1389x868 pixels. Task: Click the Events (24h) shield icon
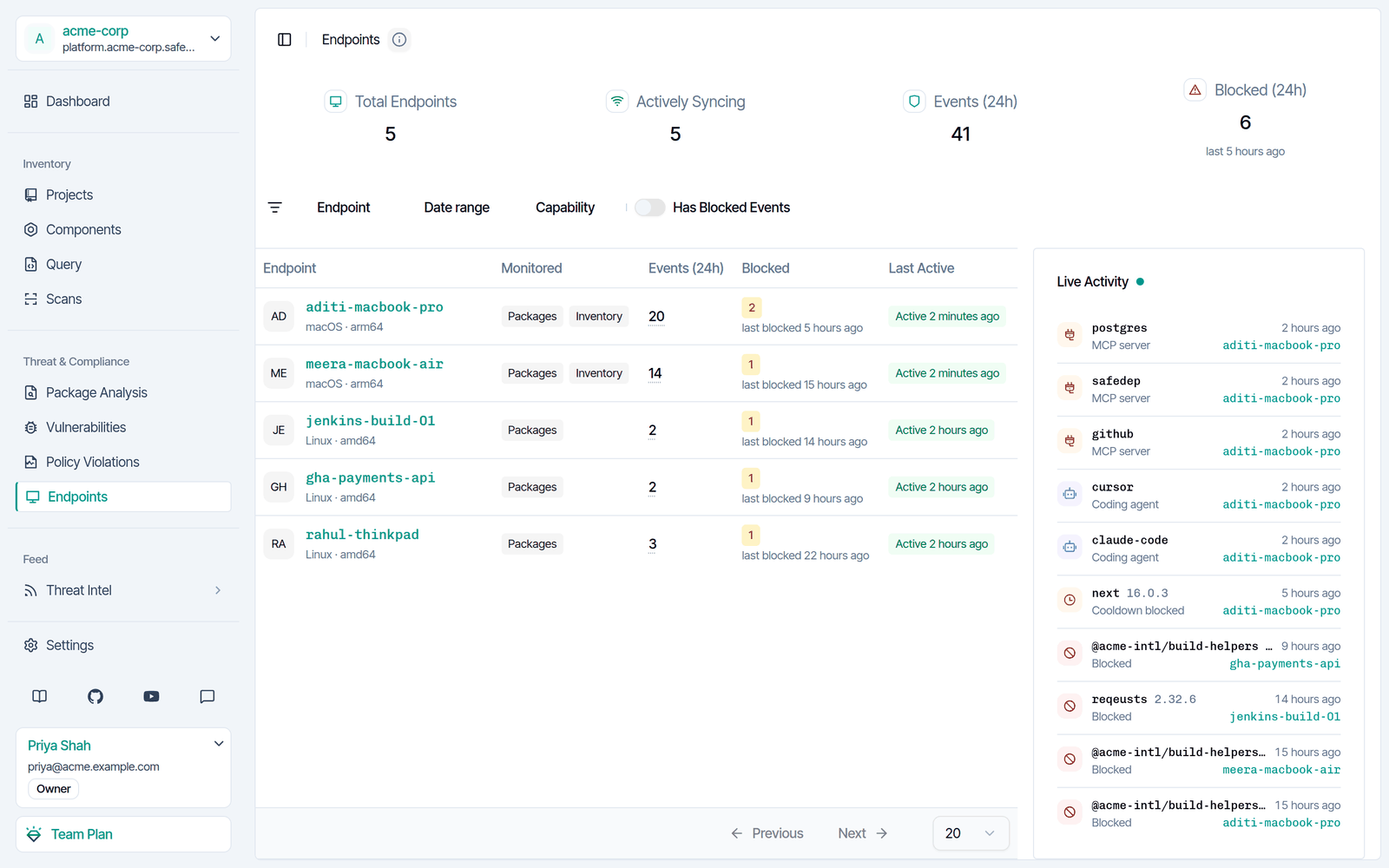coord(914,102)
